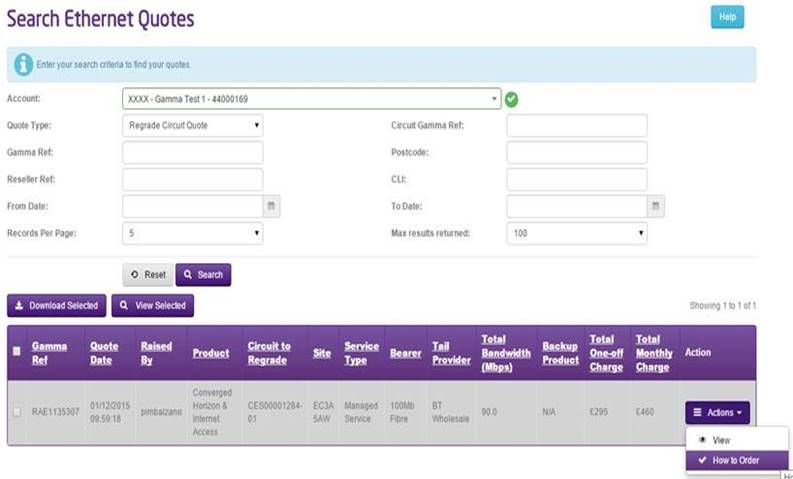This screenshot has width=793, height=479.
Task: Open the Quote Type dropdown
Action: pos(193,125)
